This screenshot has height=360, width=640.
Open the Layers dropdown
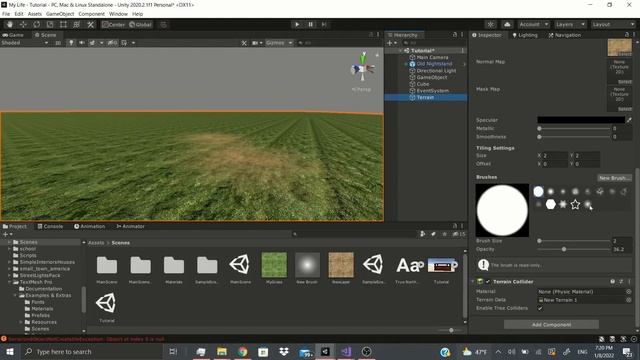(x=570, y=24)
